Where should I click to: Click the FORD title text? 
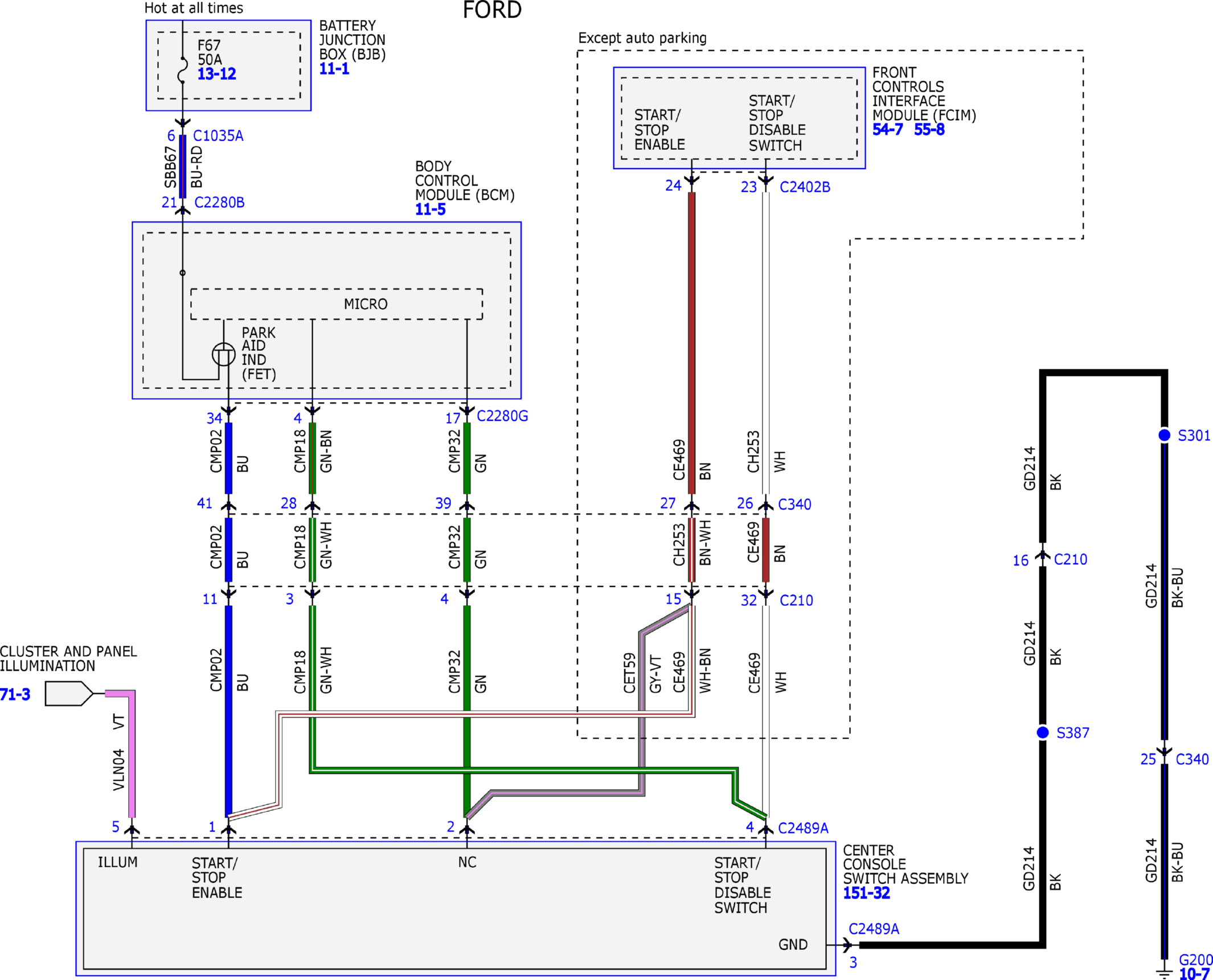click(492, 10)
